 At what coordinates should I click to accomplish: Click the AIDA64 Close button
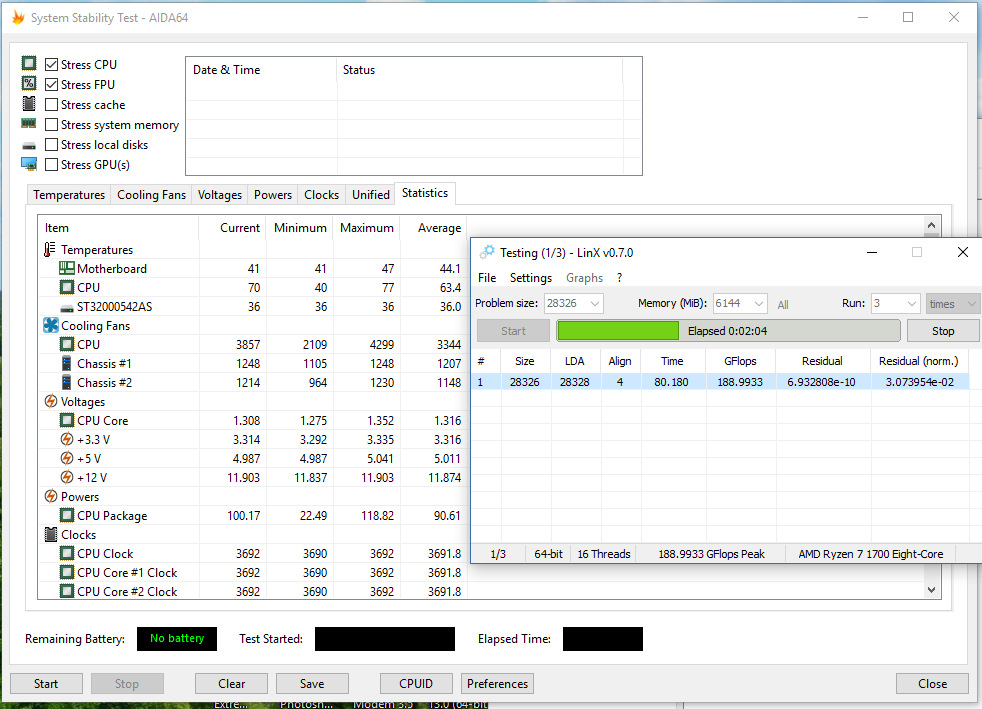(x=932, y=683)
